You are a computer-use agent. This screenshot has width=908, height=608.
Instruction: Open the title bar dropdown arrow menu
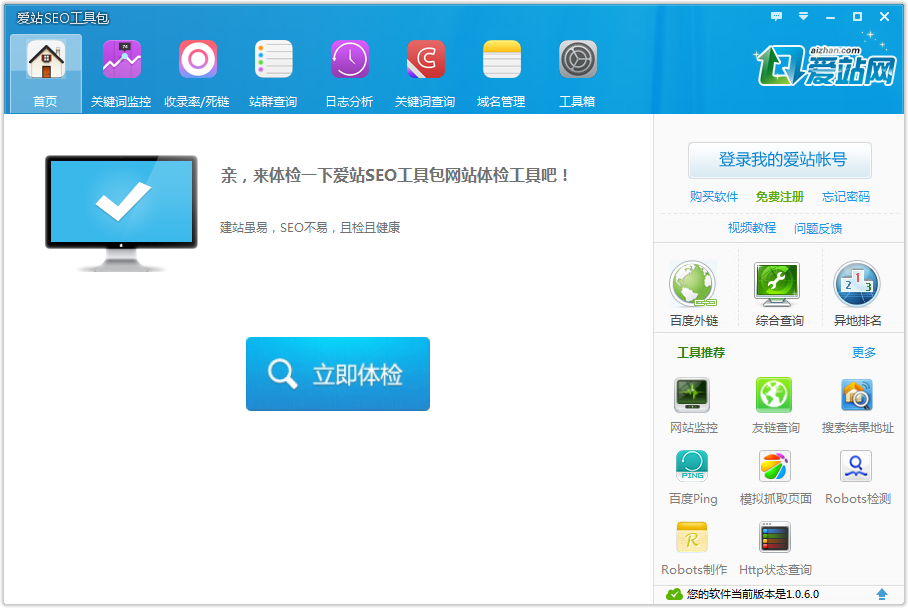[x=803, y=16]
